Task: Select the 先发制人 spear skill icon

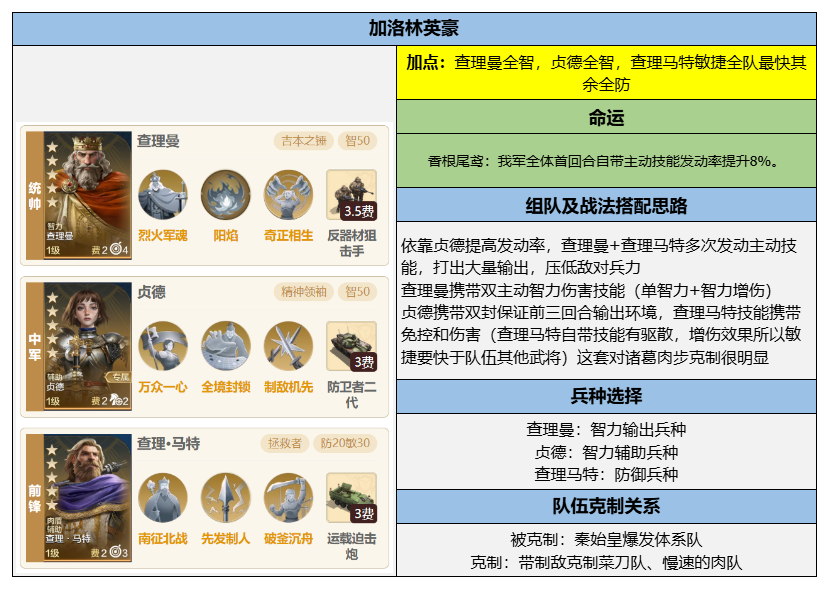Action: point(226,498)
